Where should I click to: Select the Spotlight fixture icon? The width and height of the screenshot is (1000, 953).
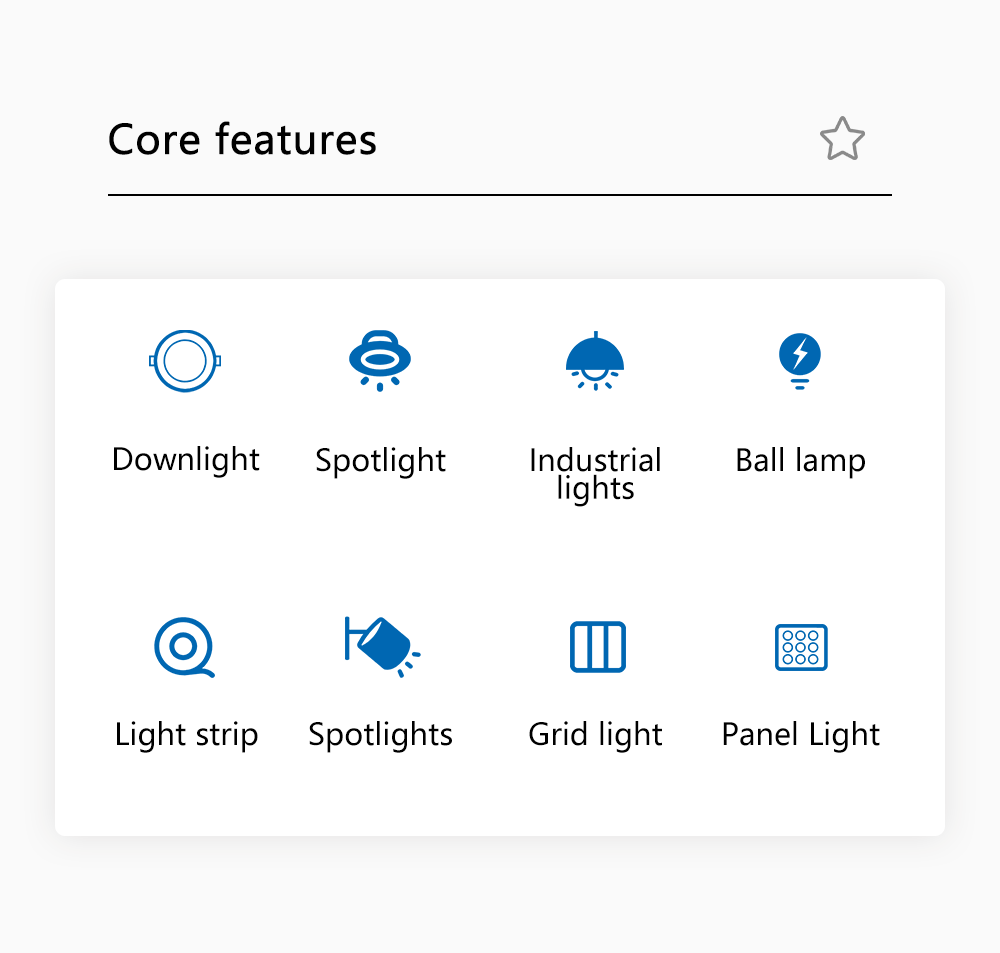380,361
